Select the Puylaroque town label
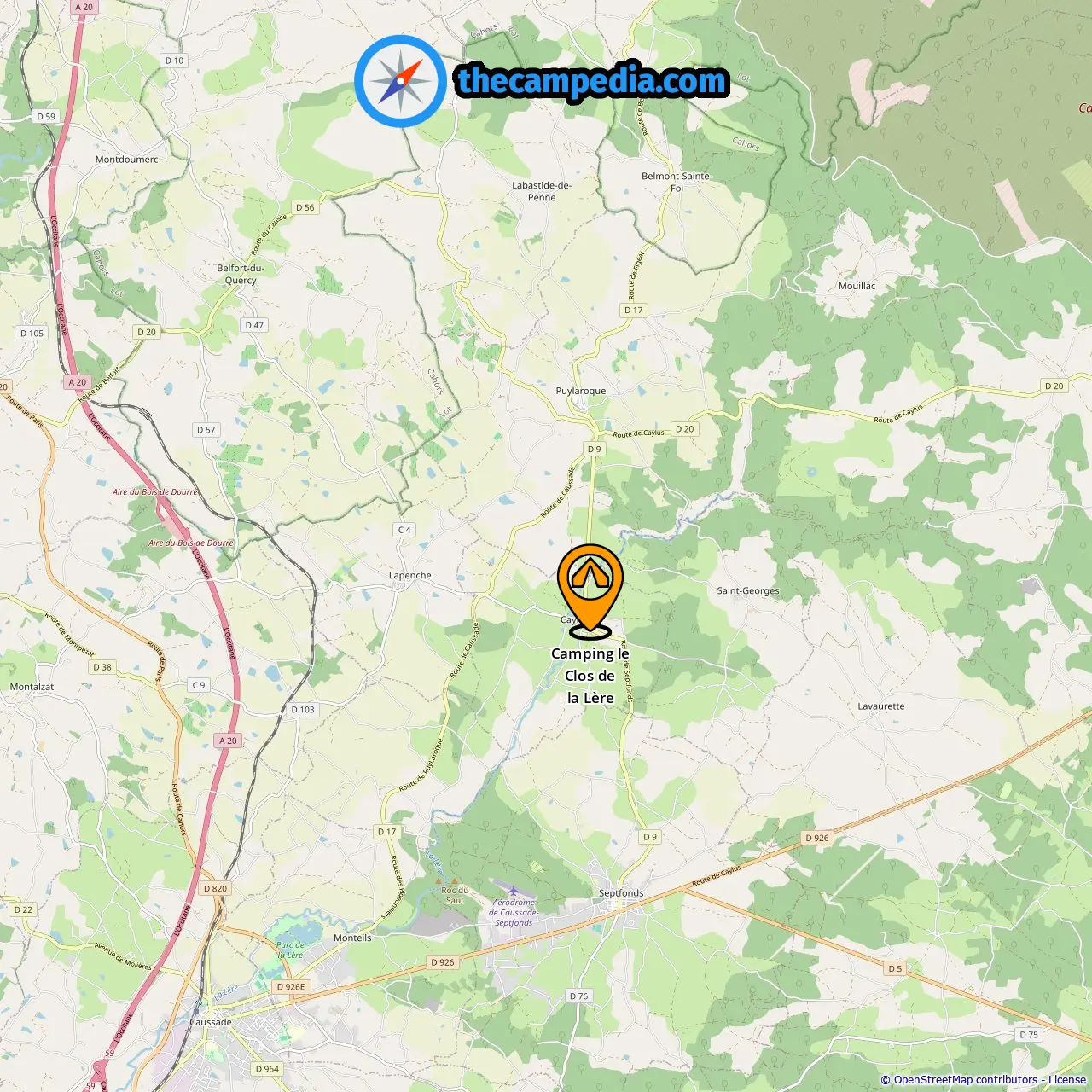1092x1092 pixels. coord(581,391)
